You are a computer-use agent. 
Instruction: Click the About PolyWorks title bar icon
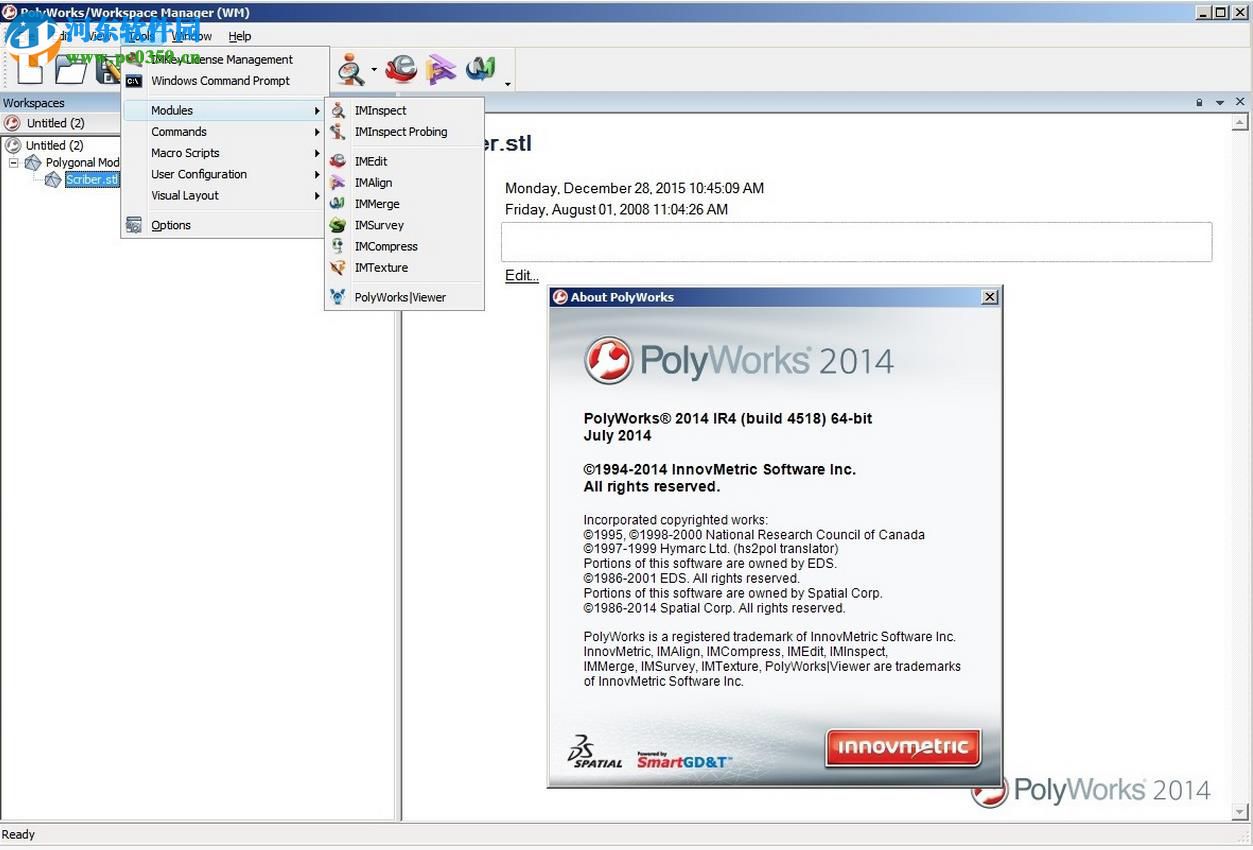pos(560,297)
